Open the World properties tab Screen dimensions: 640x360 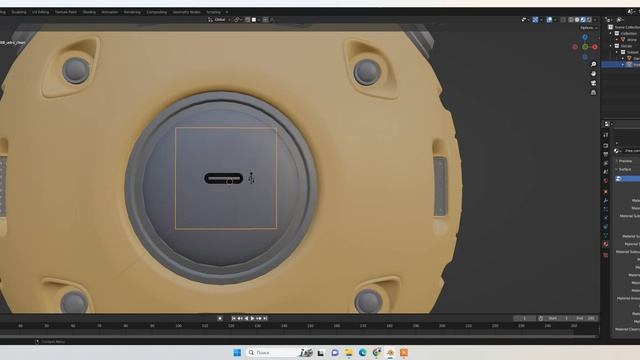coord(606,181)
